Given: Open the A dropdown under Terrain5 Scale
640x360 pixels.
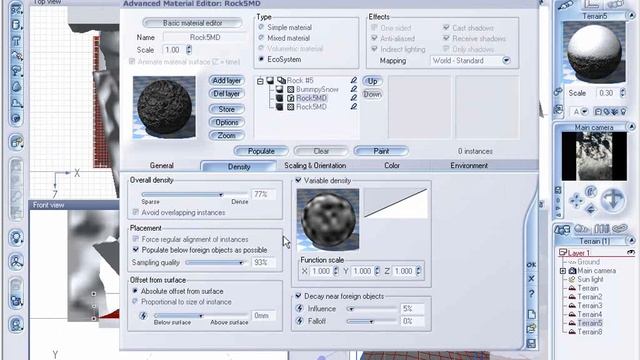Looking at the screenshot, I should point(584,111).
